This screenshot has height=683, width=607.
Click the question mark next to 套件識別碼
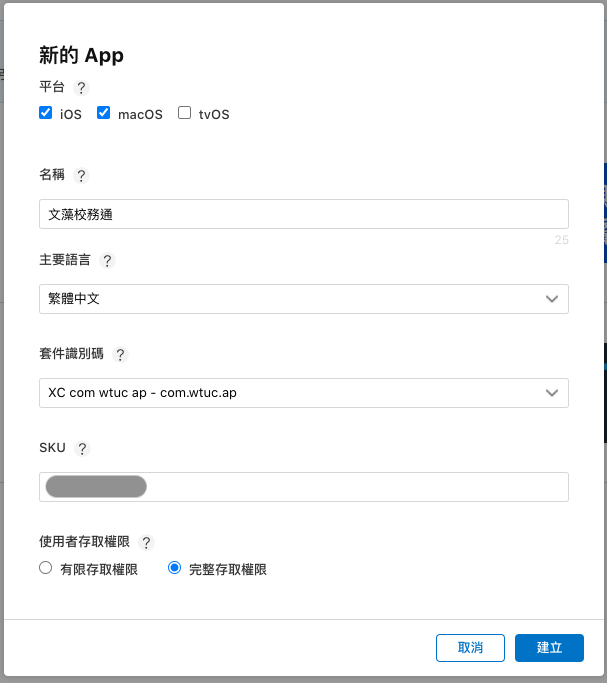coord(121,354)
